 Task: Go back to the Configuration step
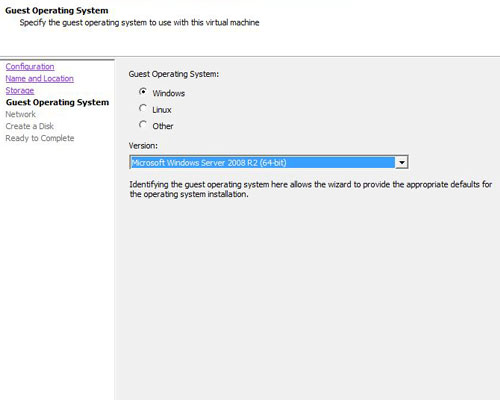(30, 66)
